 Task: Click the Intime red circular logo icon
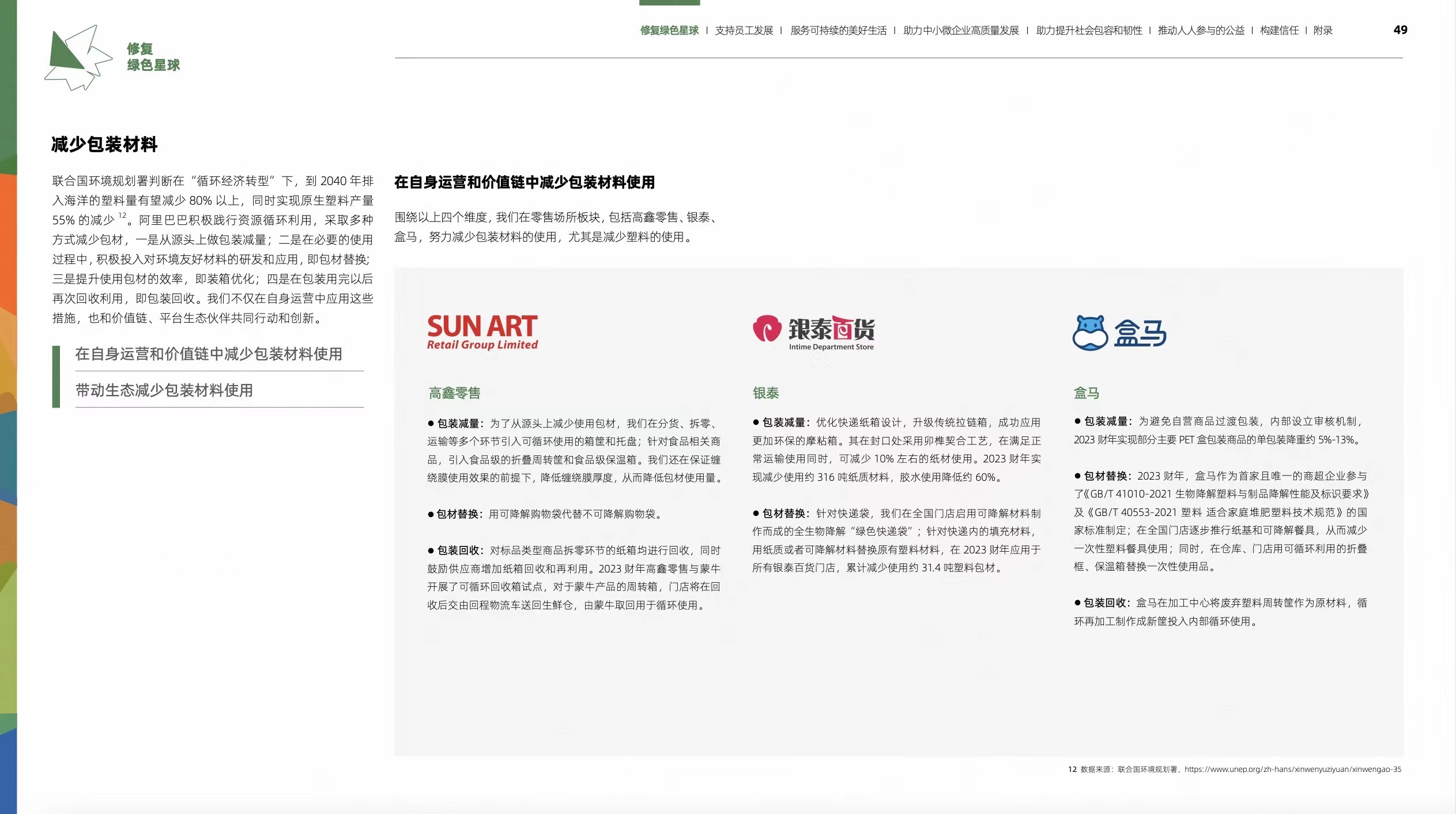point(767,329)
